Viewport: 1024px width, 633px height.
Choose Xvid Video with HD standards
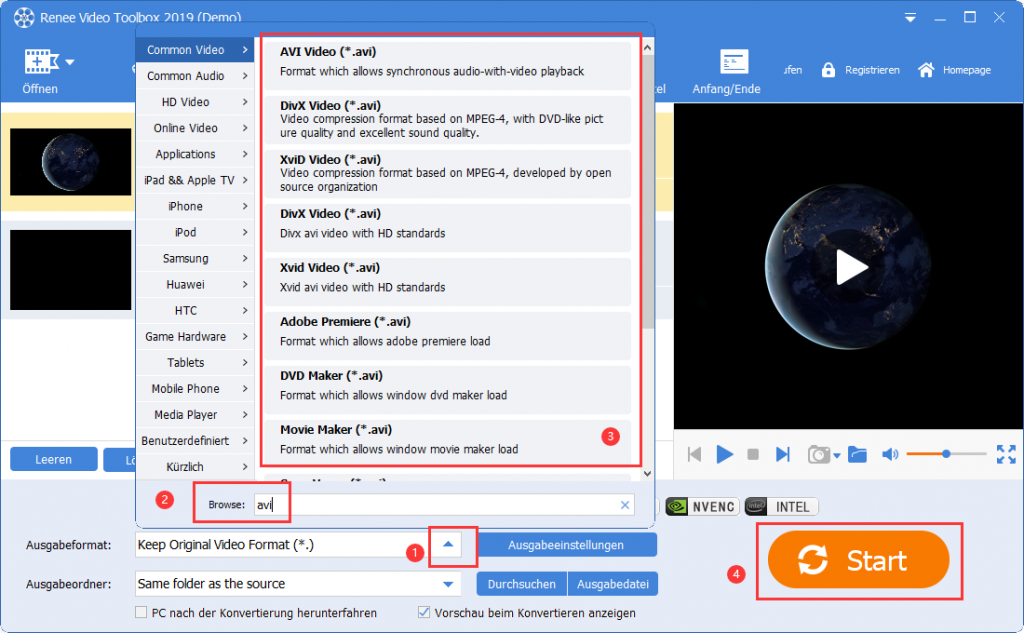pyautogui.click(x=447, y=282)
